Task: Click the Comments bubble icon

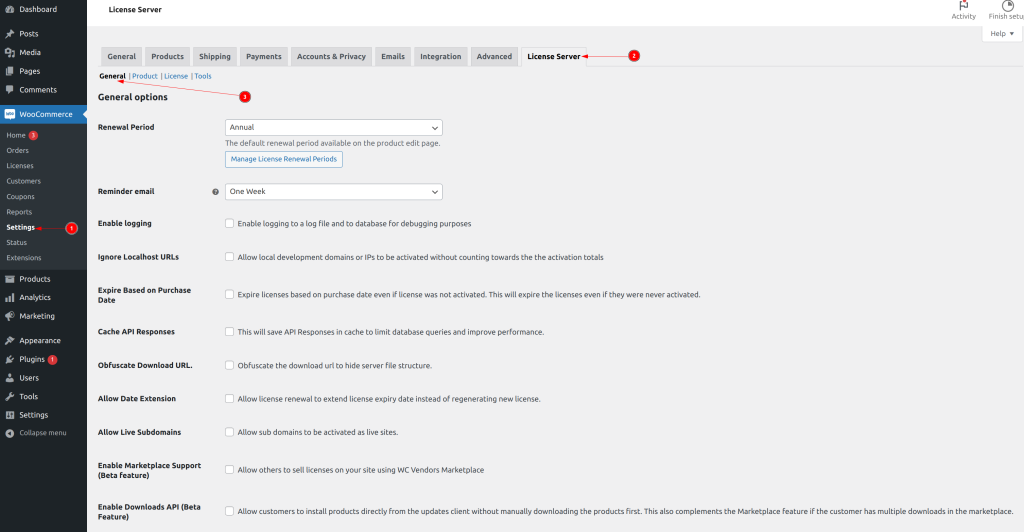Action: (x=9, y=89)
